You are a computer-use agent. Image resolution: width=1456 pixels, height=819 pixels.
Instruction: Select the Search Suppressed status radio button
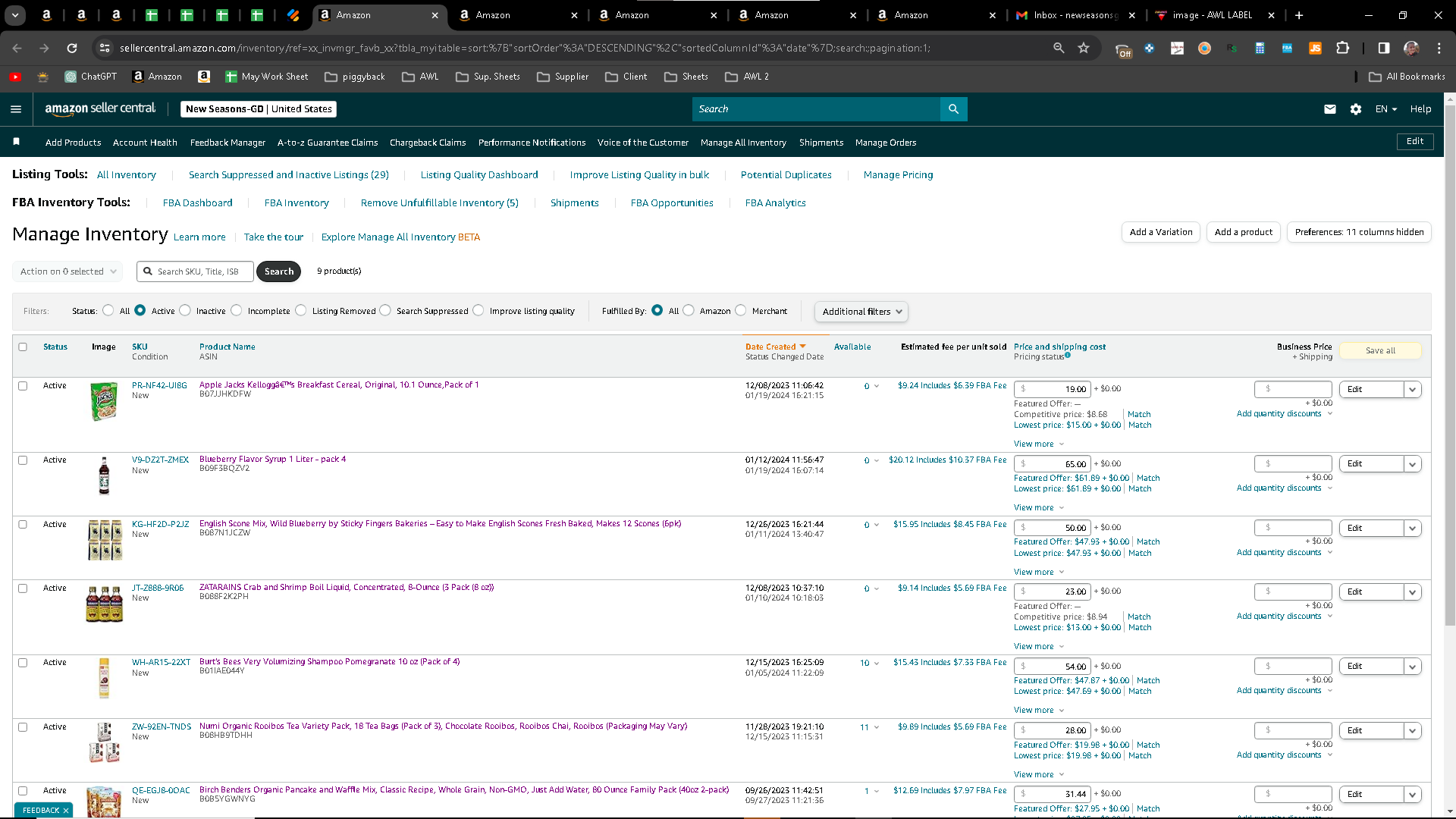(385, 310)
